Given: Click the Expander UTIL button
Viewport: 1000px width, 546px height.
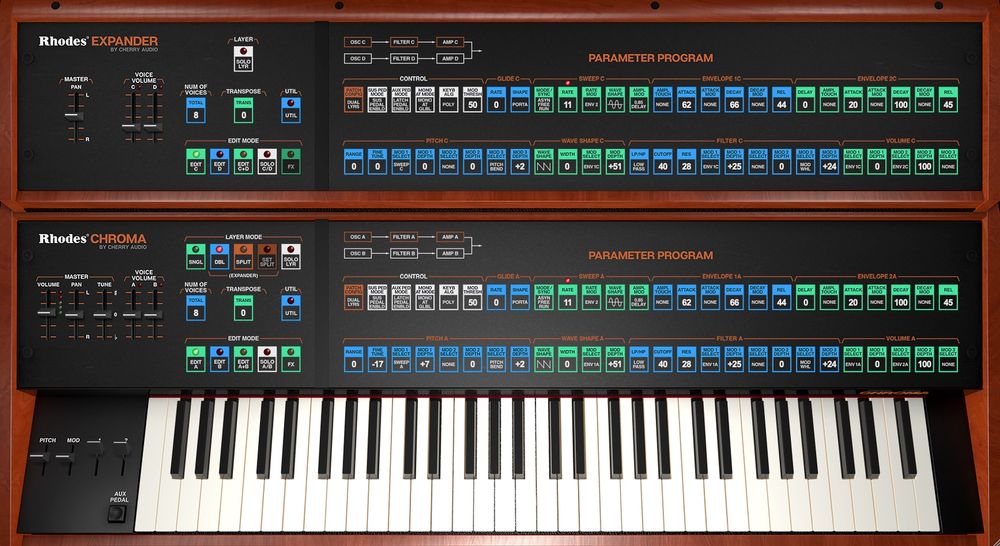Looking at the screenshot, I should (x=291, y=110).
